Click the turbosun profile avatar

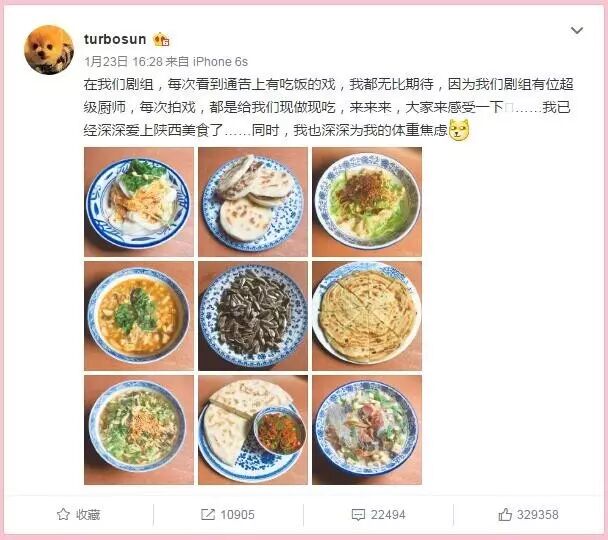[x=49, y=50]
